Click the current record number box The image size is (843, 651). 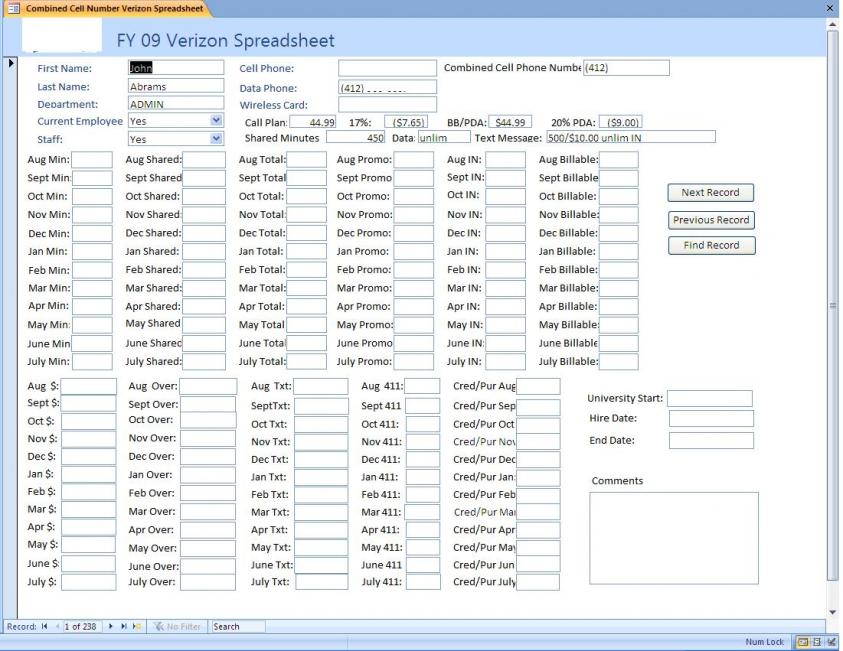click(81, 627)
